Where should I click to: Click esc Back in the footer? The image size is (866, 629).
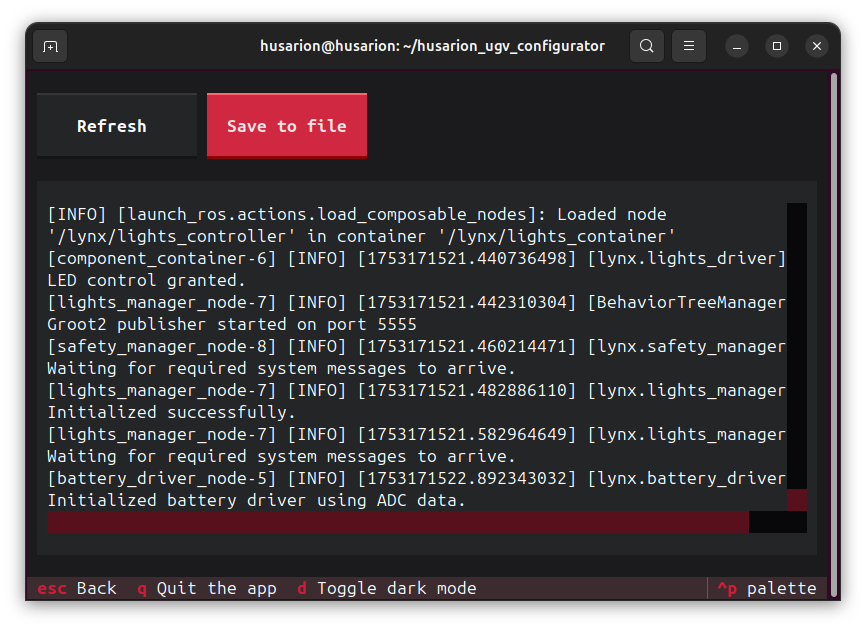click(77, 589)
